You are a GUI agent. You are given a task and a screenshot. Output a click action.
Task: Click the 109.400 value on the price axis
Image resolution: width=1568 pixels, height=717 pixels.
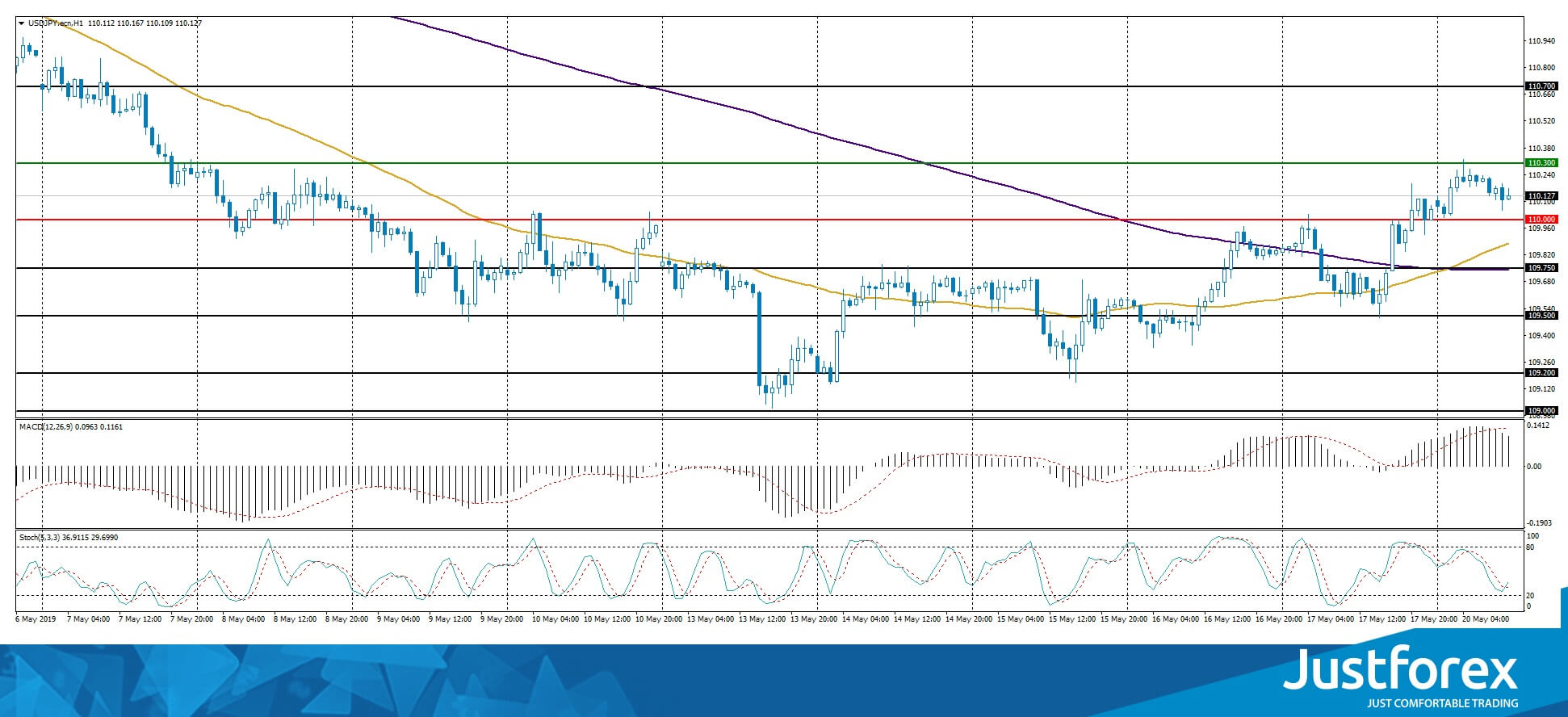click(1542, 336)
